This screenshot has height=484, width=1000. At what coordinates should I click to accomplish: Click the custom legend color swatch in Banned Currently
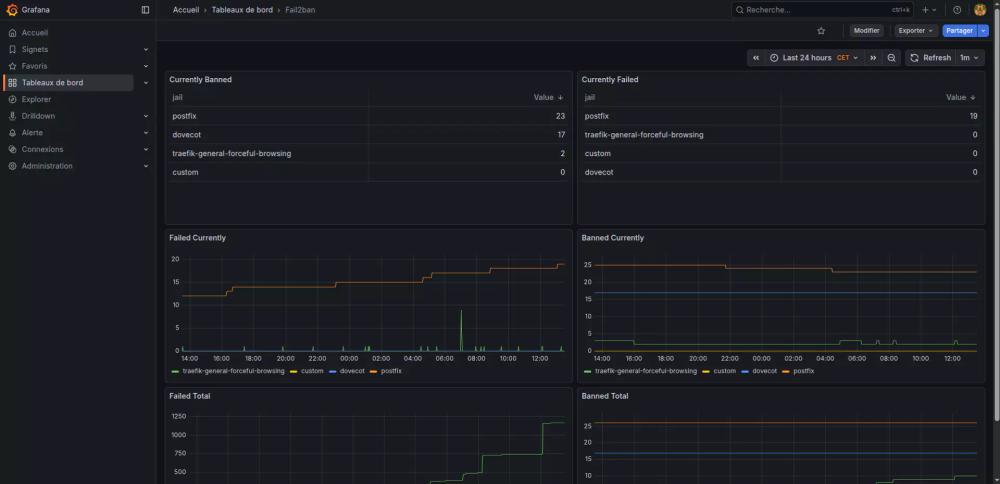(705, 371)
